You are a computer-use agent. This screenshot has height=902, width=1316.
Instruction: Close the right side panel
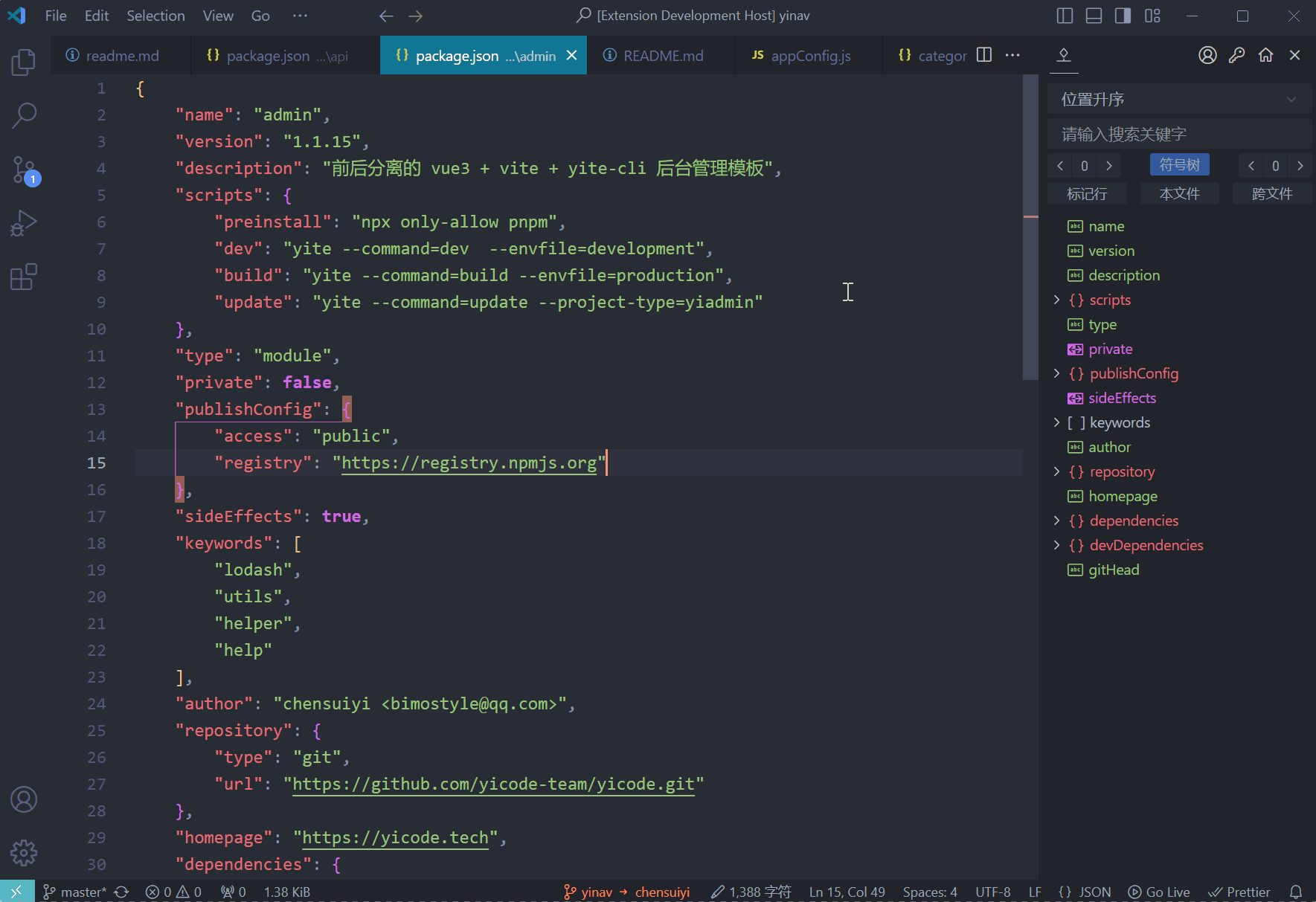1294,55
